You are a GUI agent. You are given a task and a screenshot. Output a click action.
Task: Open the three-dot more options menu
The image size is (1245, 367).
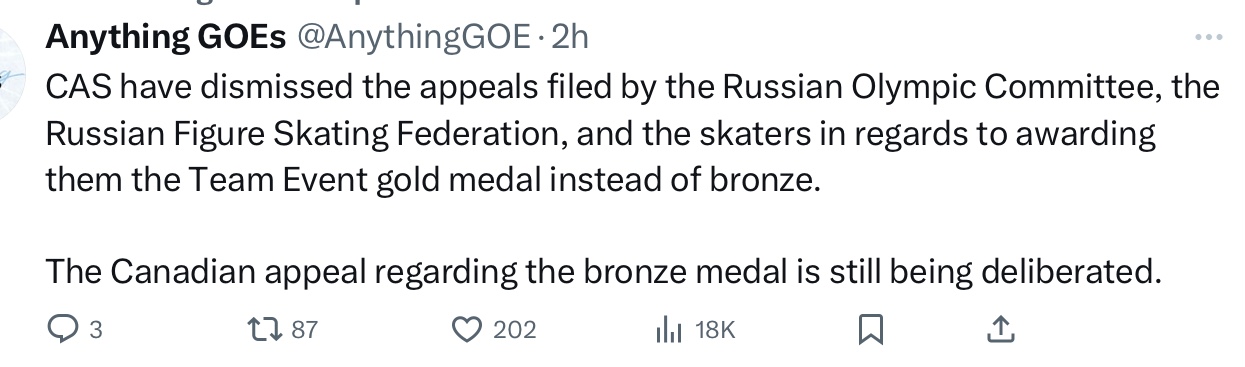click(1209, 38)
